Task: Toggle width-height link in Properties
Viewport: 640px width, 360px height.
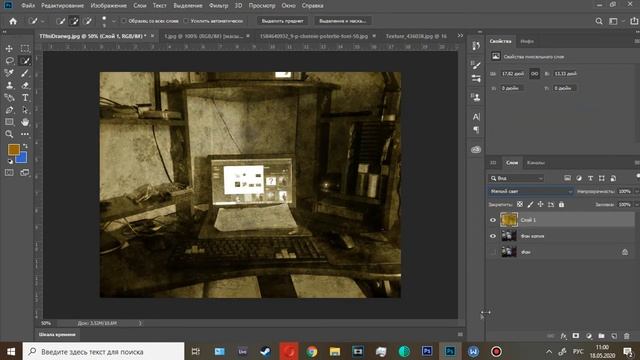Action: tap(534, 74)
